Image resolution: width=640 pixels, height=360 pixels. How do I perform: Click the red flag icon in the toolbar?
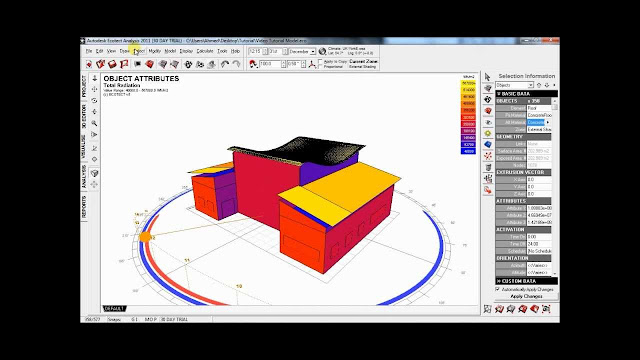point(124,64)
